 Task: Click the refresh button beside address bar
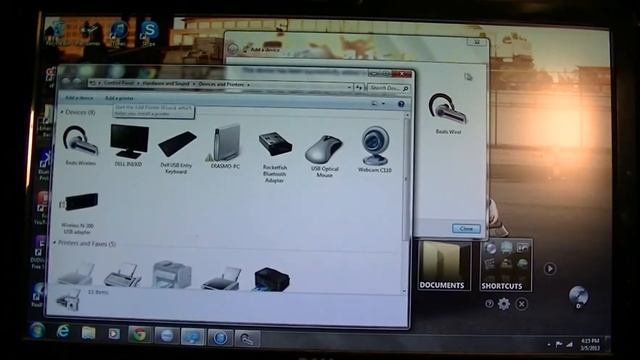coord(359,87)
